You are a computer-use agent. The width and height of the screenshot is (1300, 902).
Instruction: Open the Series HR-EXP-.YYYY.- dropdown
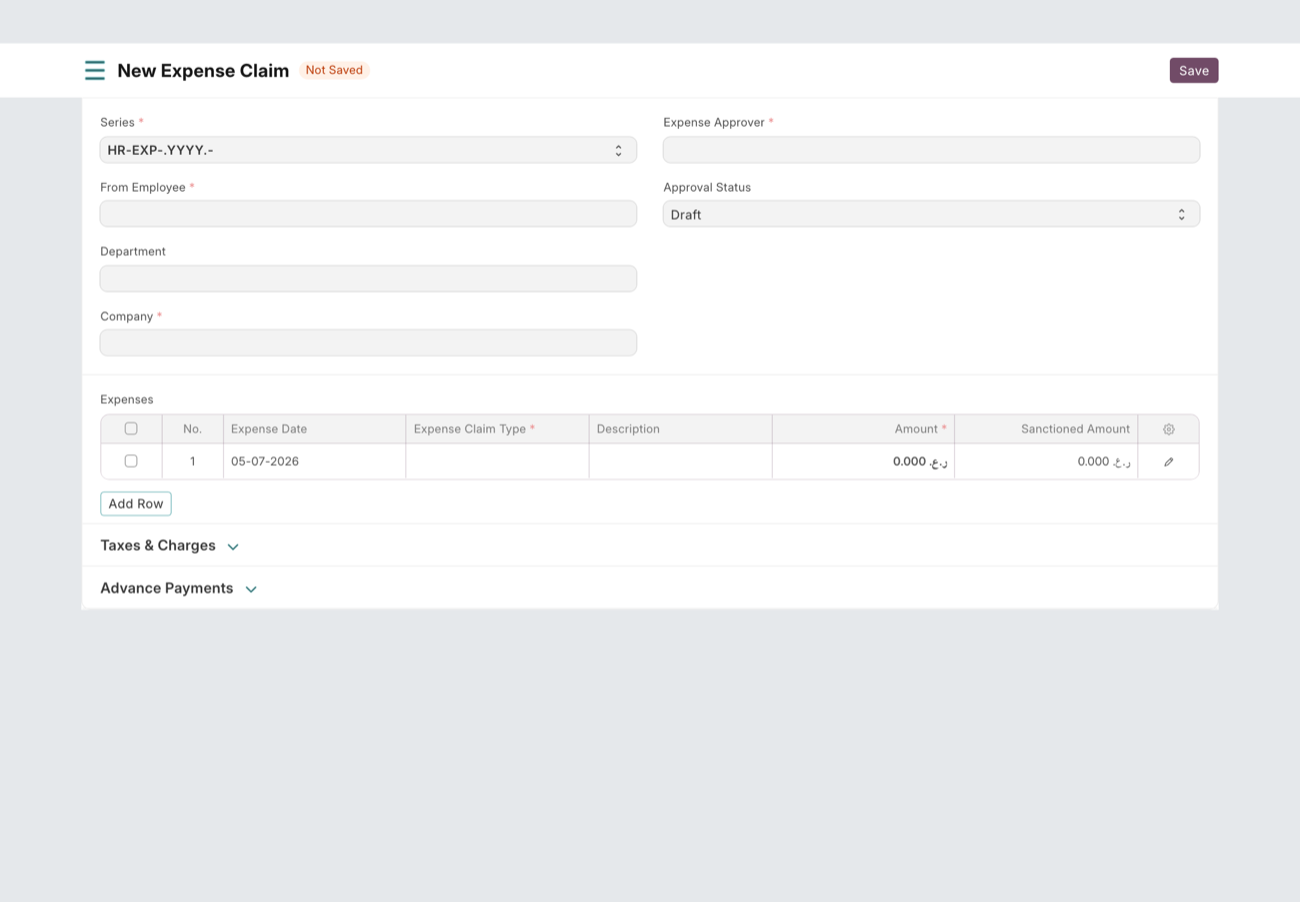[x=368, y=150]
